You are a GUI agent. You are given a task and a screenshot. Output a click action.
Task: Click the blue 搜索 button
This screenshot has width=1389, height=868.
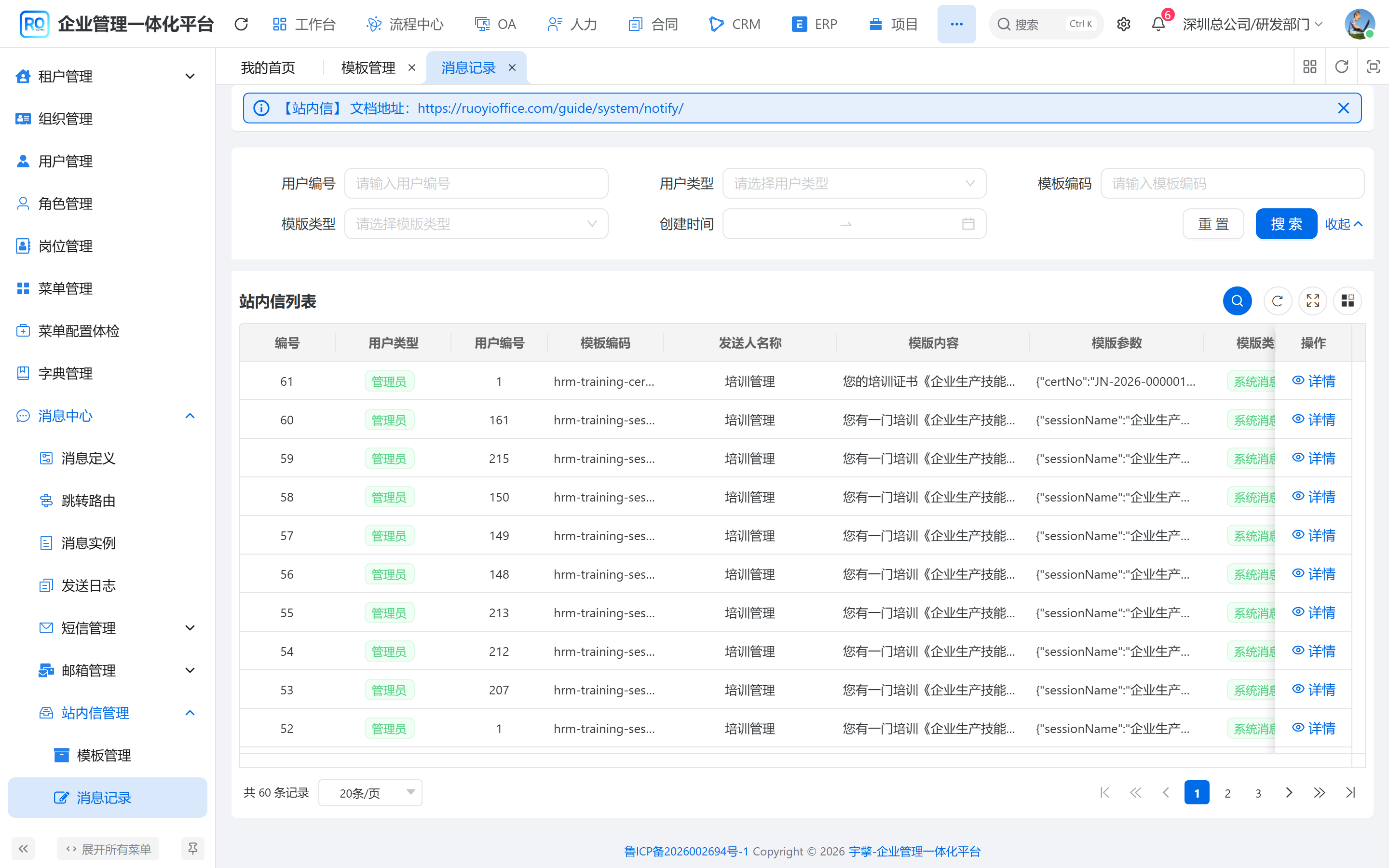[x=1286, y=224]
